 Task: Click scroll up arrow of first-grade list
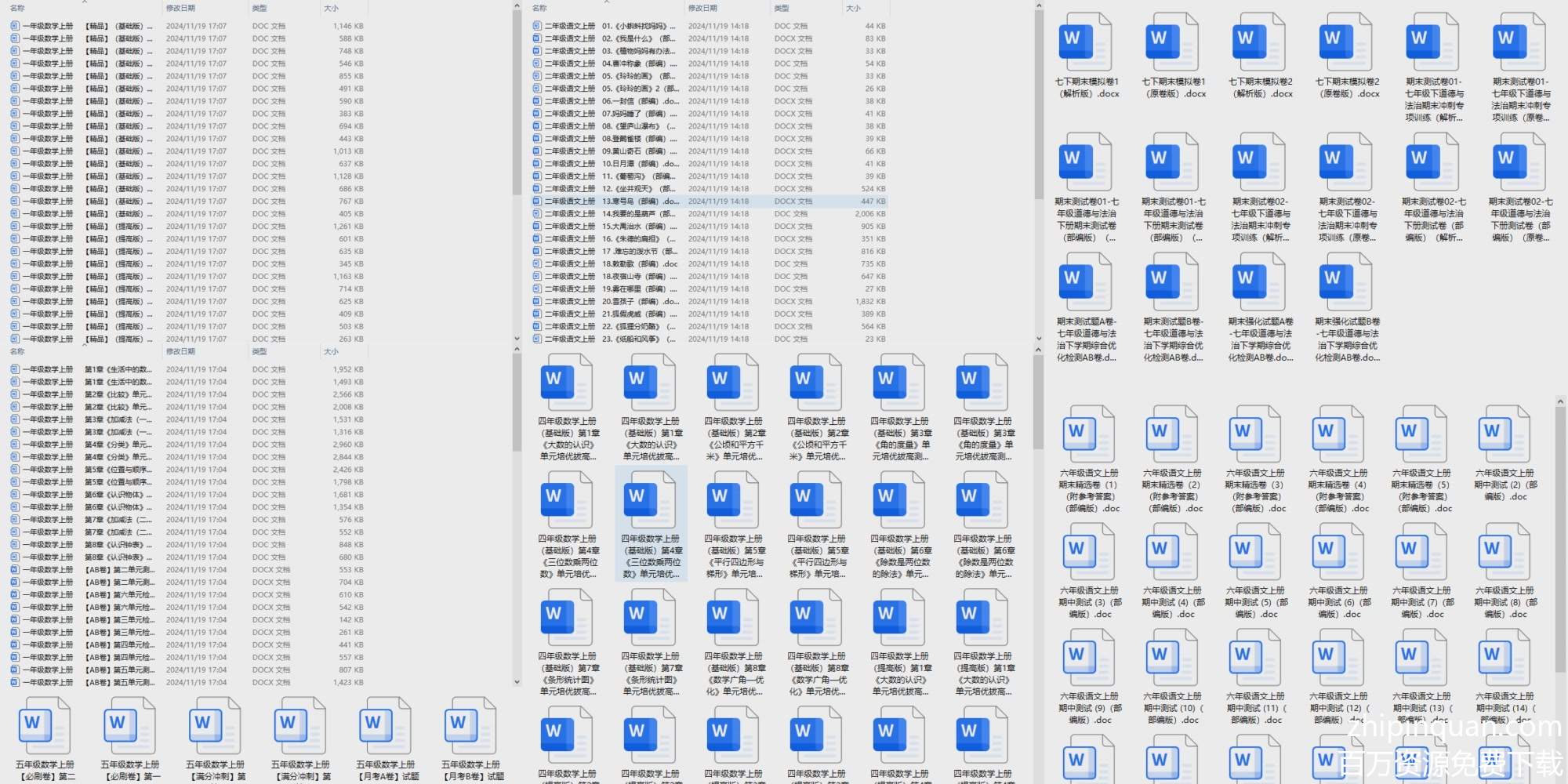[x=517, y=7]
